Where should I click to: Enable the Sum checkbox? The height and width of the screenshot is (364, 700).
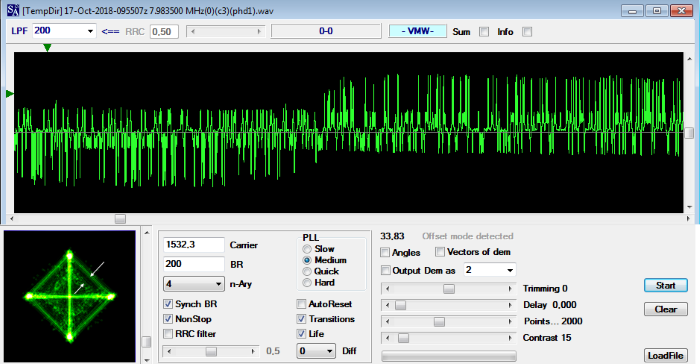483,32
